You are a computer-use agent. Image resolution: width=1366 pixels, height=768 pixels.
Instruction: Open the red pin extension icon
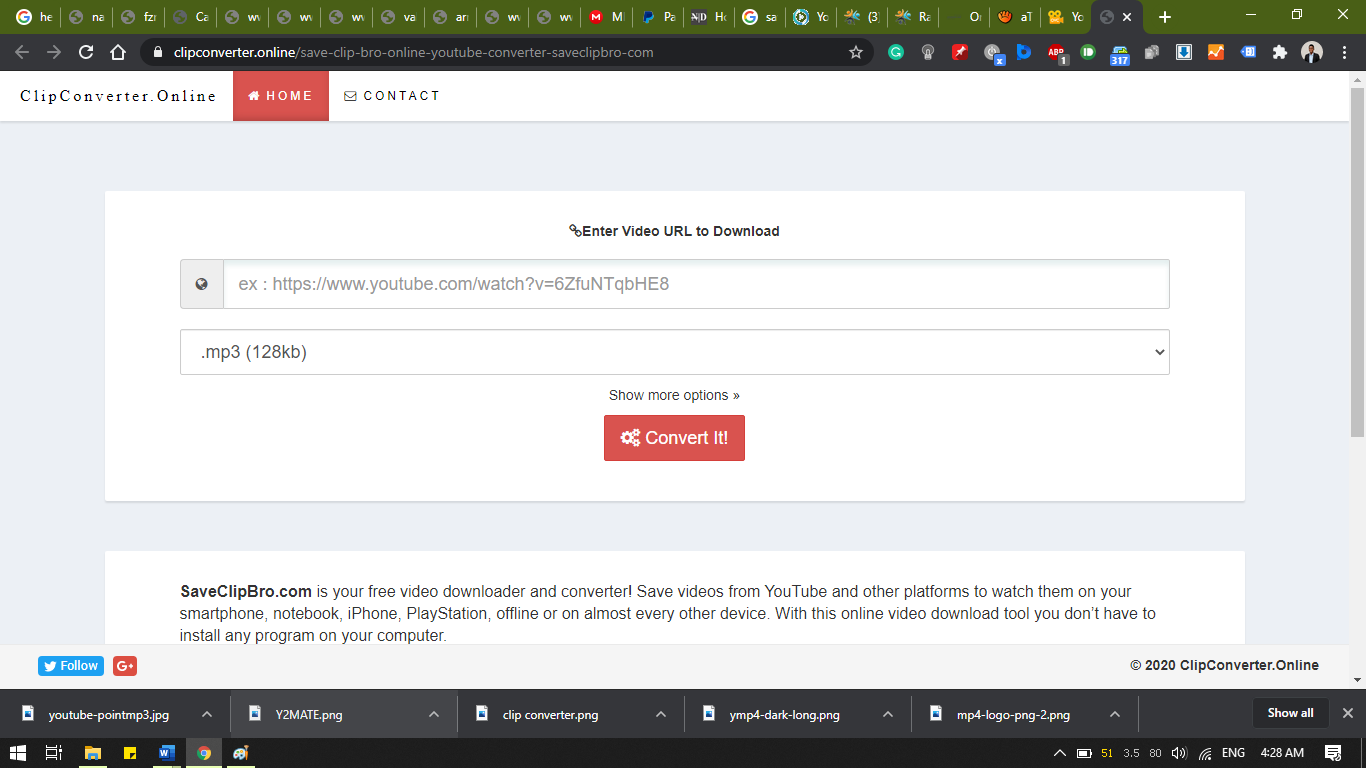960,52
